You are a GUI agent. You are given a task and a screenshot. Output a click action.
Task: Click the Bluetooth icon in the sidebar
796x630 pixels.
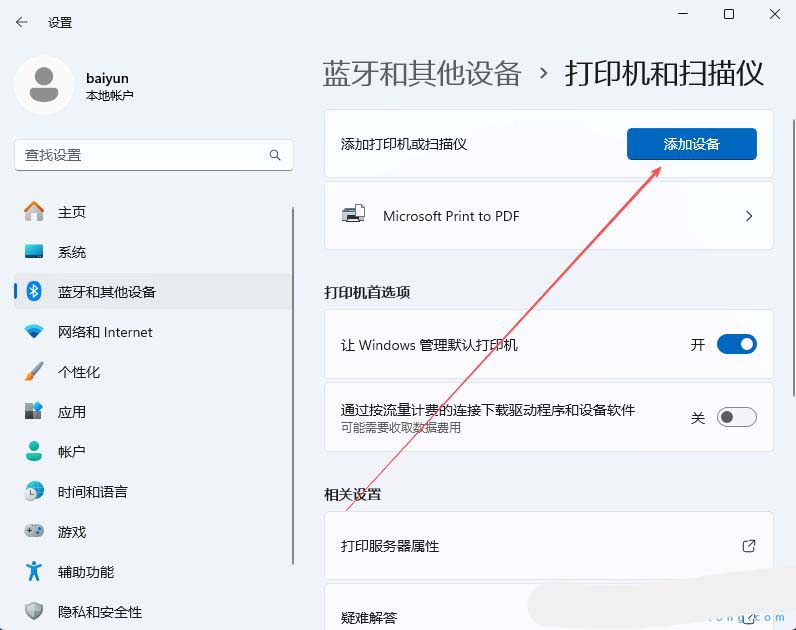click(x=34, y=291)
